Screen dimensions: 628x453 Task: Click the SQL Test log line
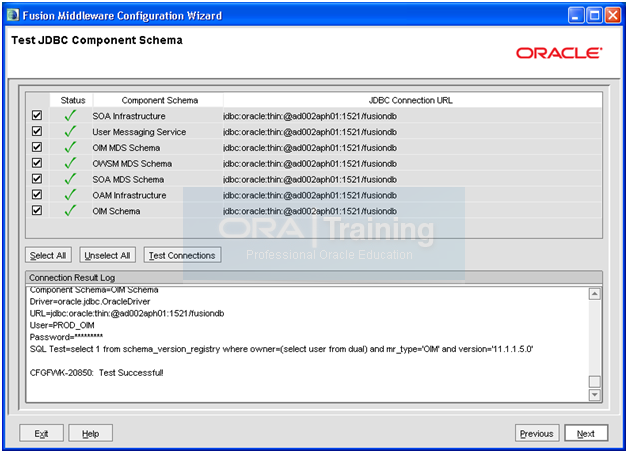[281, 349]
